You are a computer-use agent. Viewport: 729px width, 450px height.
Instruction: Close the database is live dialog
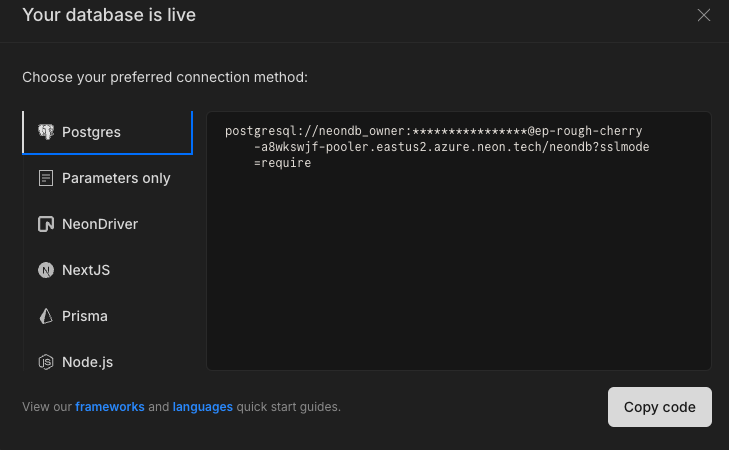[704, 15]
